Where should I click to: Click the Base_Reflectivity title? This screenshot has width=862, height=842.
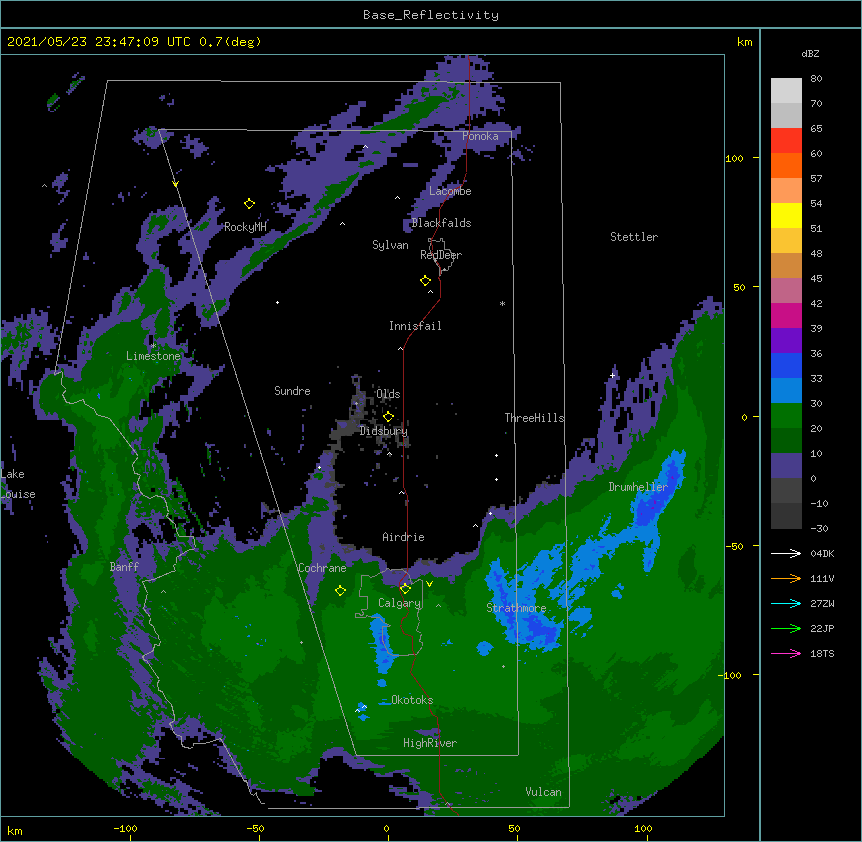pos(431,15)
